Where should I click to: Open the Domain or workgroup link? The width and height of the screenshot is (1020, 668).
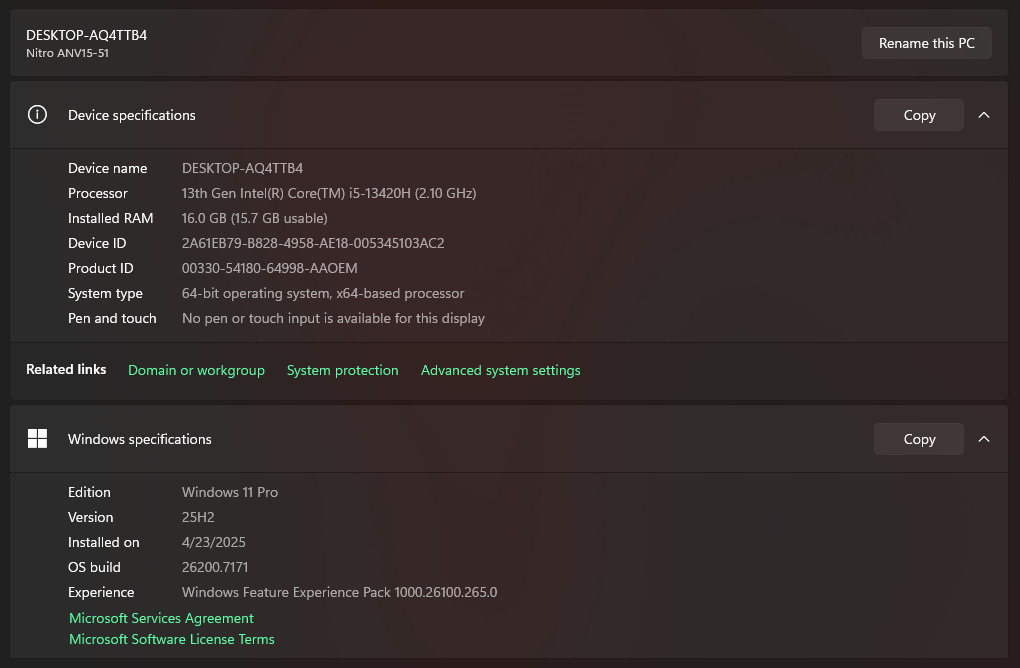pos(196,370)
